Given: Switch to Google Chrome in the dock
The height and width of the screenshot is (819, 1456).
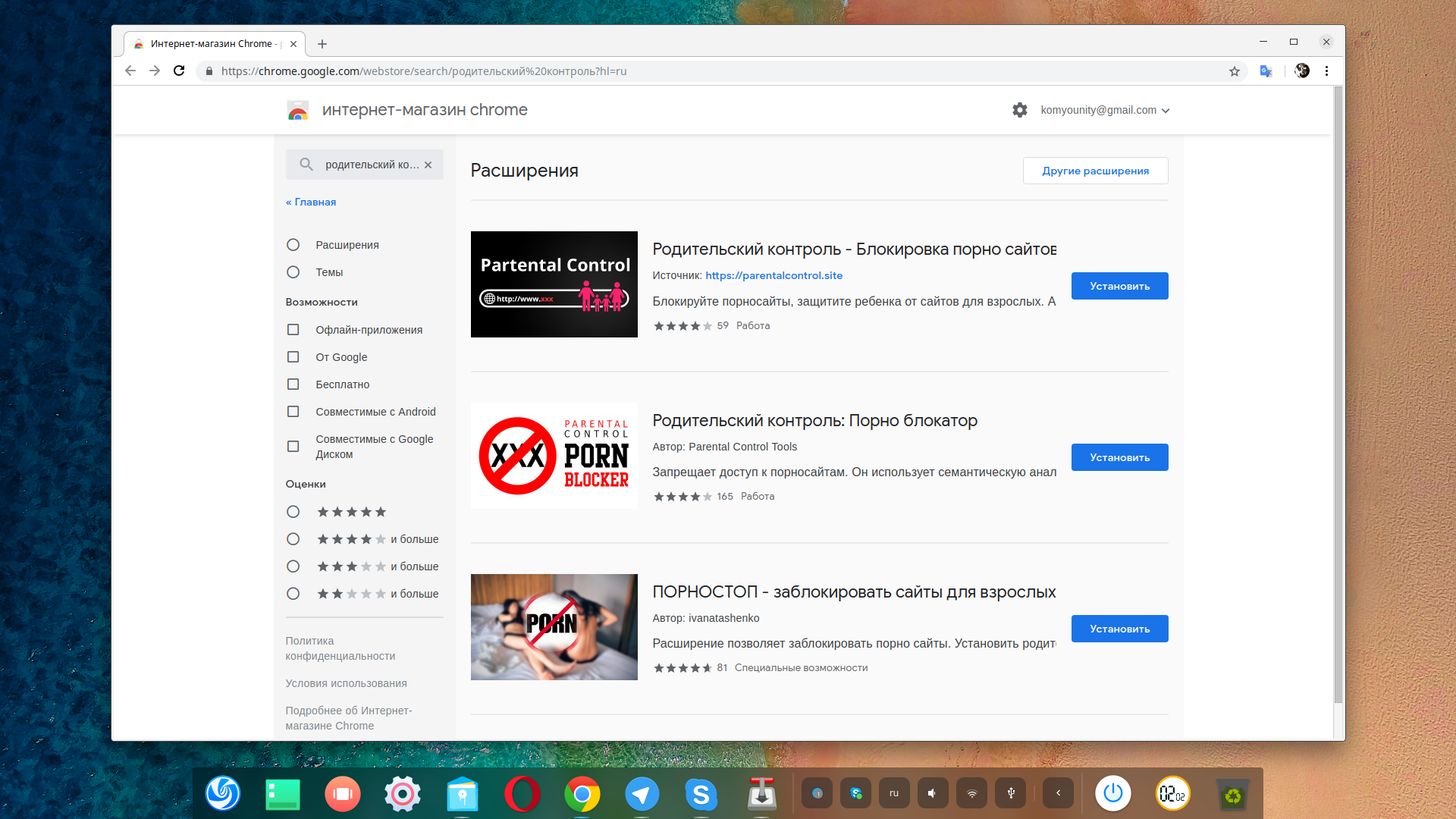Looking at the screenshot, I should point(582,794).
